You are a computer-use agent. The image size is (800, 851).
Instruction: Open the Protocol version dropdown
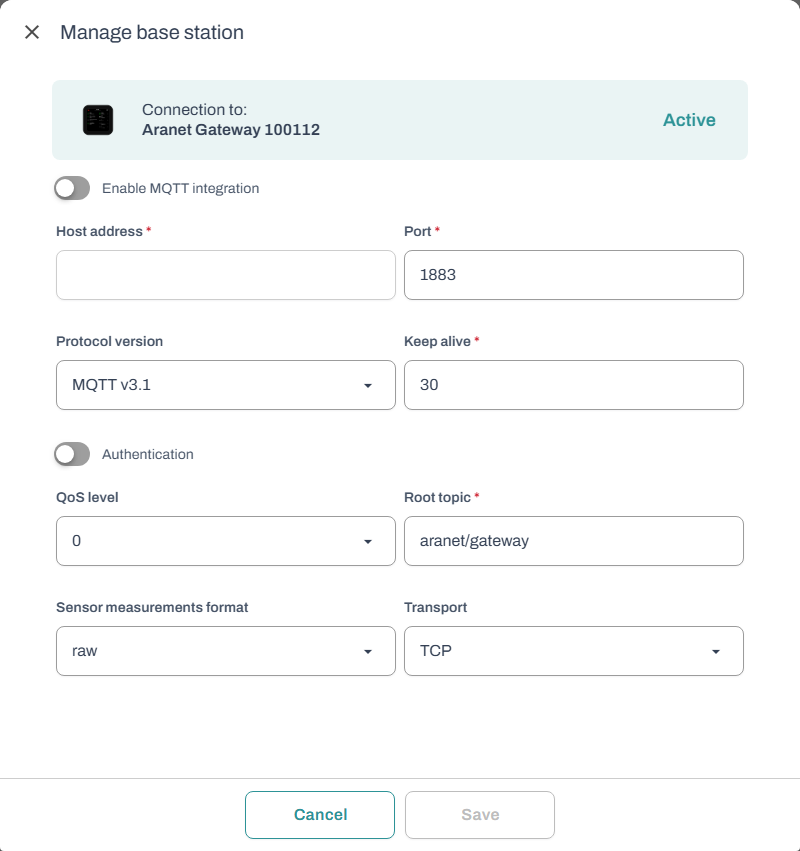[x=225, y=385]
